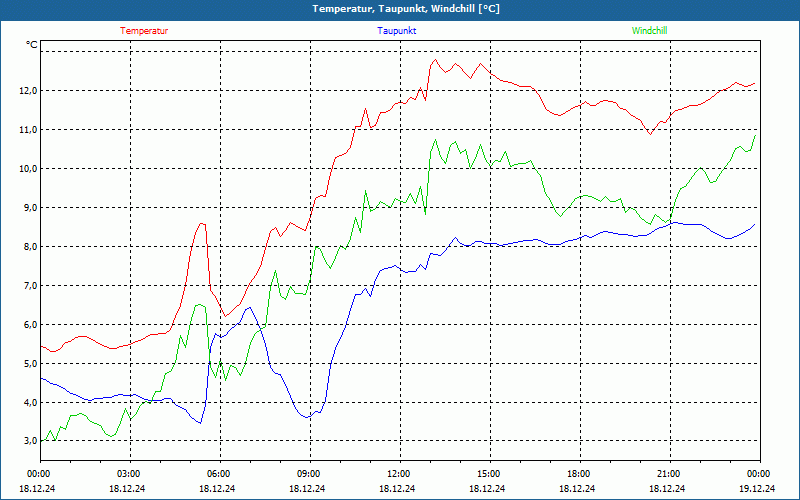Click the blue Taupunkt legend label
The height and width of the screenshot is (500, 800).
[x=396, y=31]
